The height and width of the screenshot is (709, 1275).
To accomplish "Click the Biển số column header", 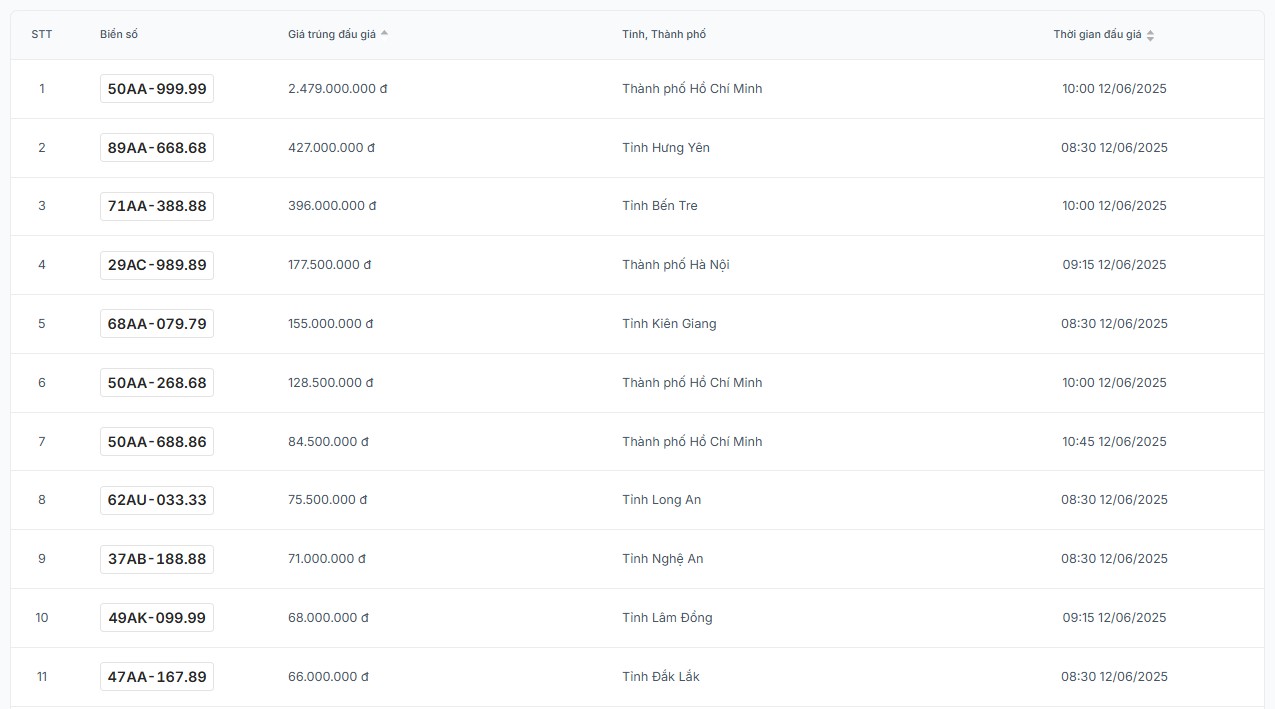I will click(119, 35).
